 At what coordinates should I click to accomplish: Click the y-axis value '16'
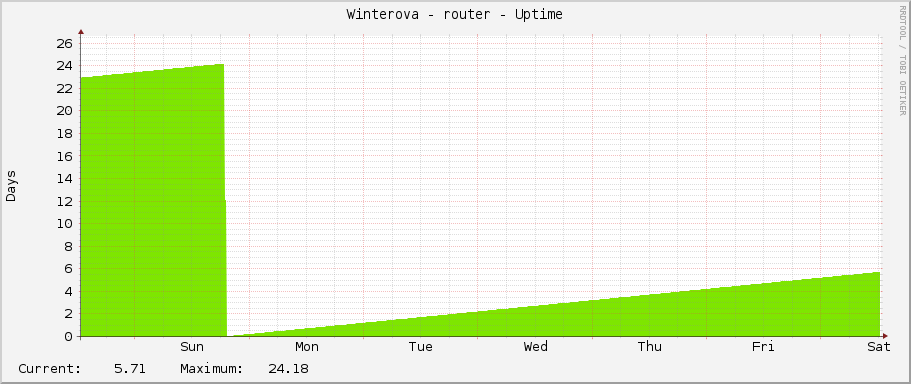pos(65,156)
